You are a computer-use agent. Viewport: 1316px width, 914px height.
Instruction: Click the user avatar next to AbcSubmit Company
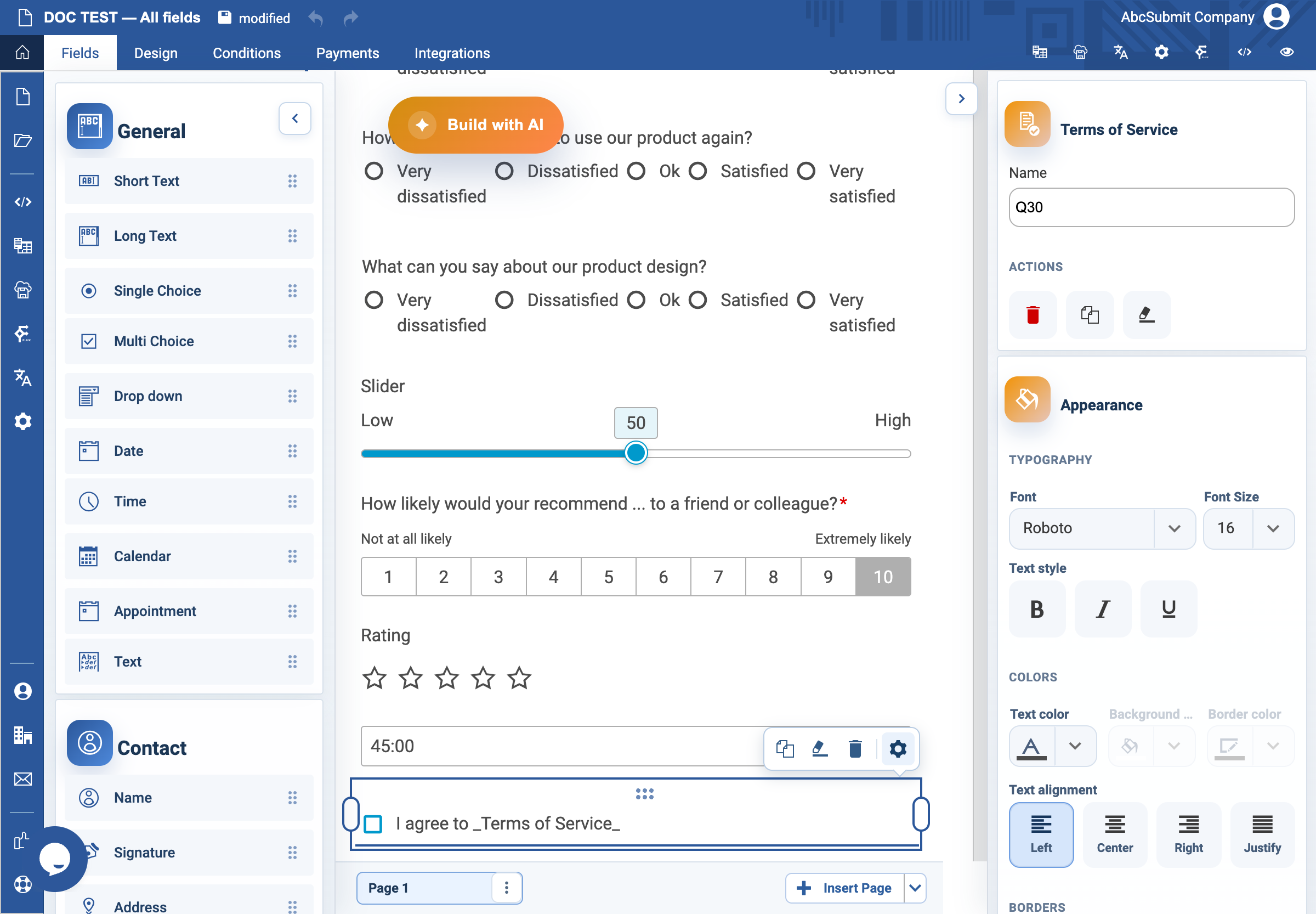[x=1276, y=17]
